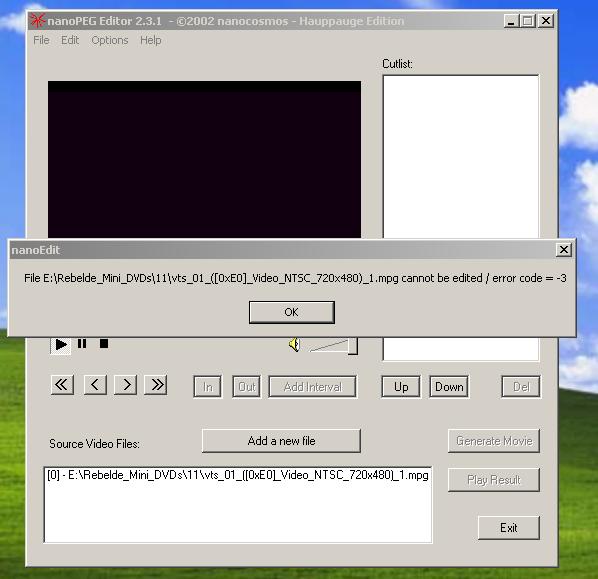Click the Exit button
Screen dimensions: 598x579
pyautogui.click(x=508, y=528)
